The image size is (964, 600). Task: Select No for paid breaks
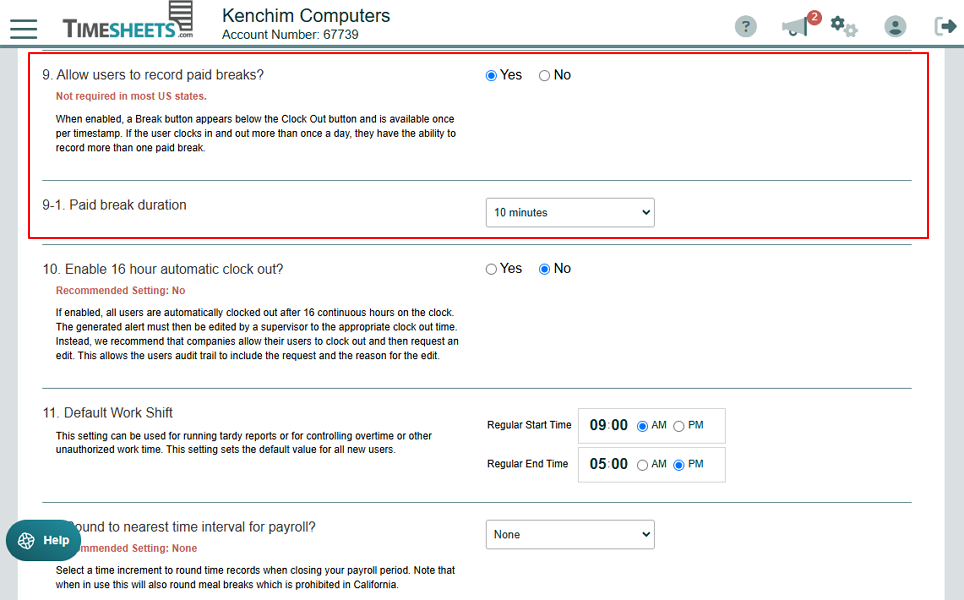pyautogui.click(x=544, y=76)
